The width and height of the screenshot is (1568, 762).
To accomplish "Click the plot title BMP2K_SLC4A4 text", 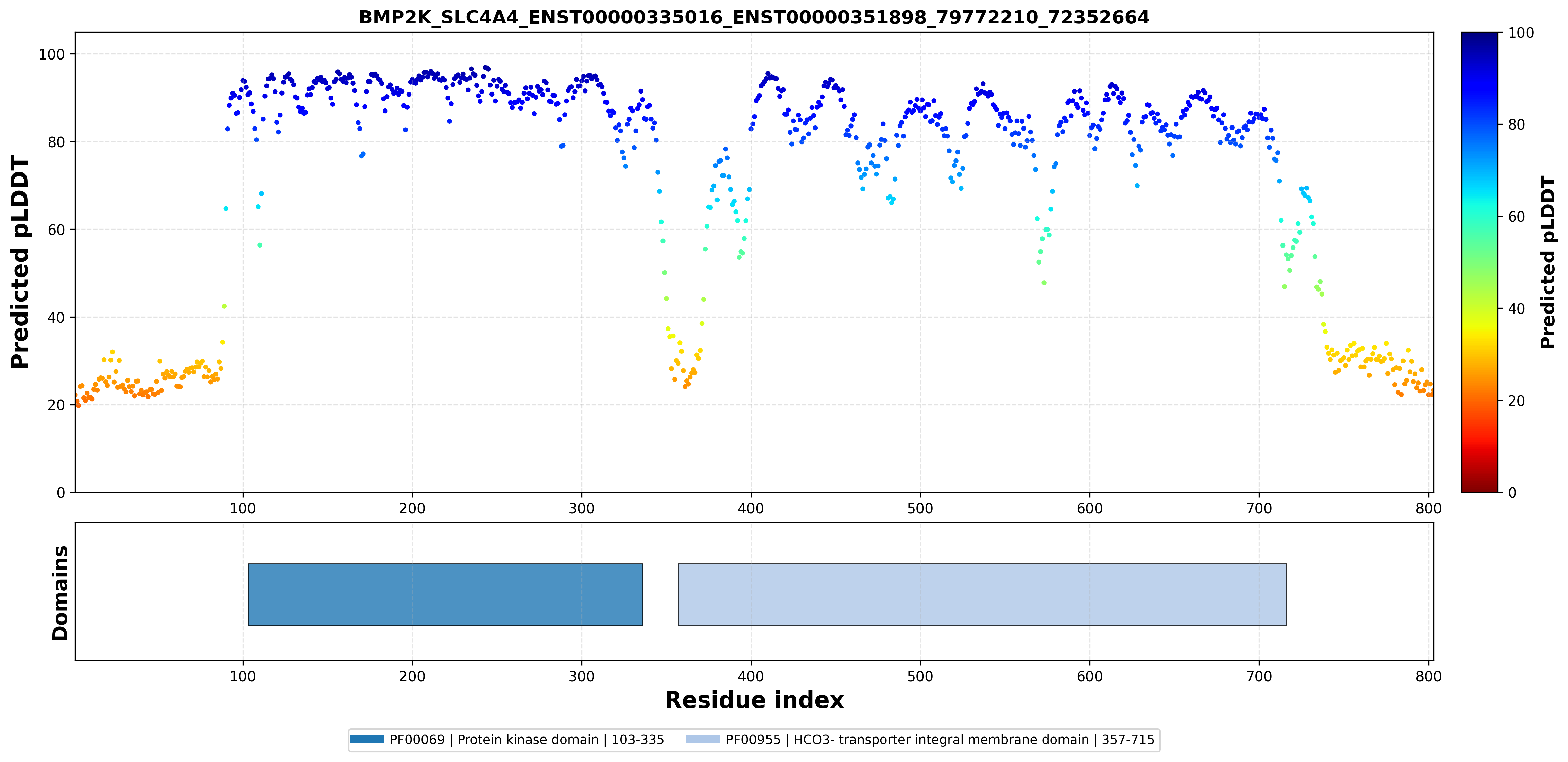I will [x=754, y=17].
